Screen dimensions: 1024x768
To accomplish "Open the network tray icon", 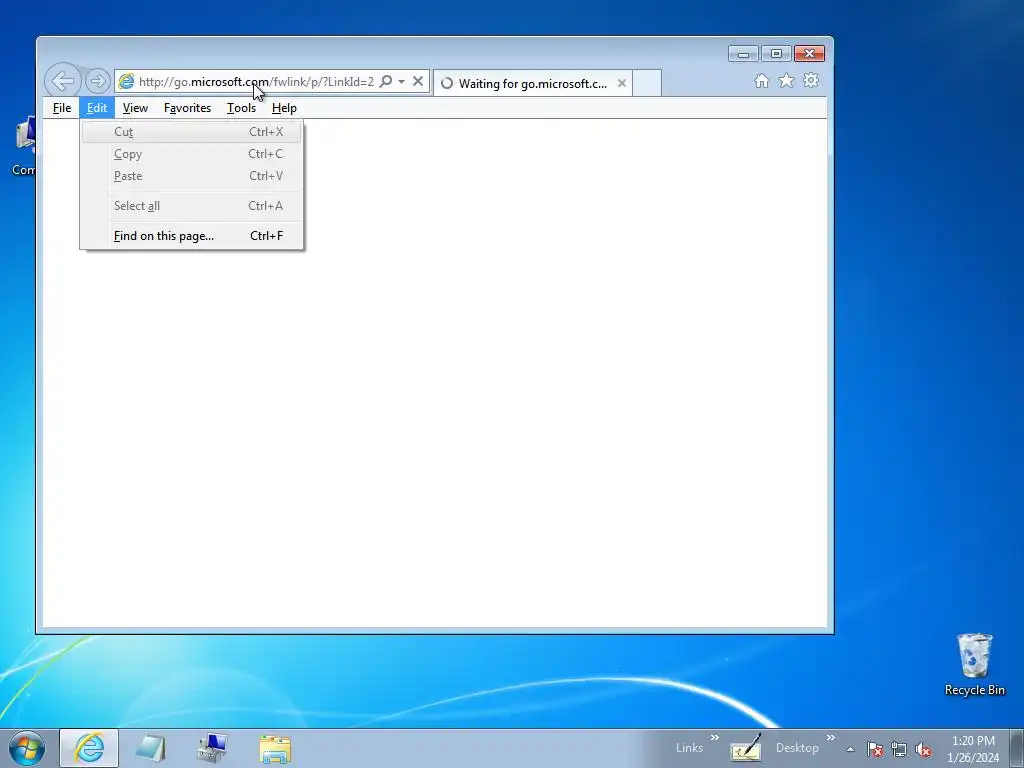I will 899,749.
